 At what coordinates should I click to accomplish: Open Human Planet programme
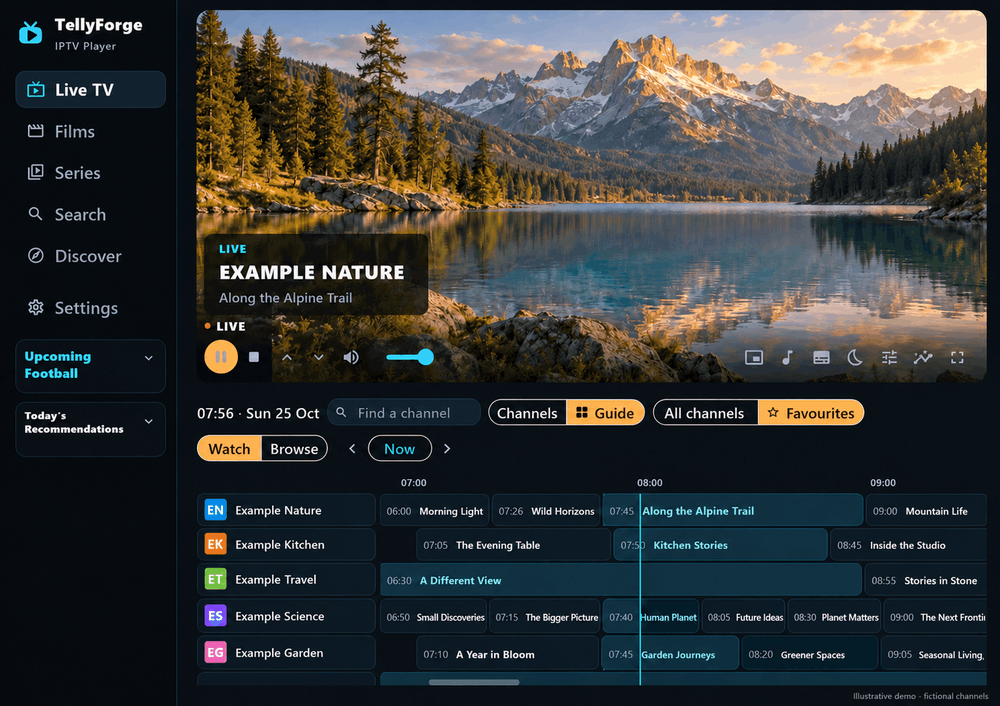(651, 616)
